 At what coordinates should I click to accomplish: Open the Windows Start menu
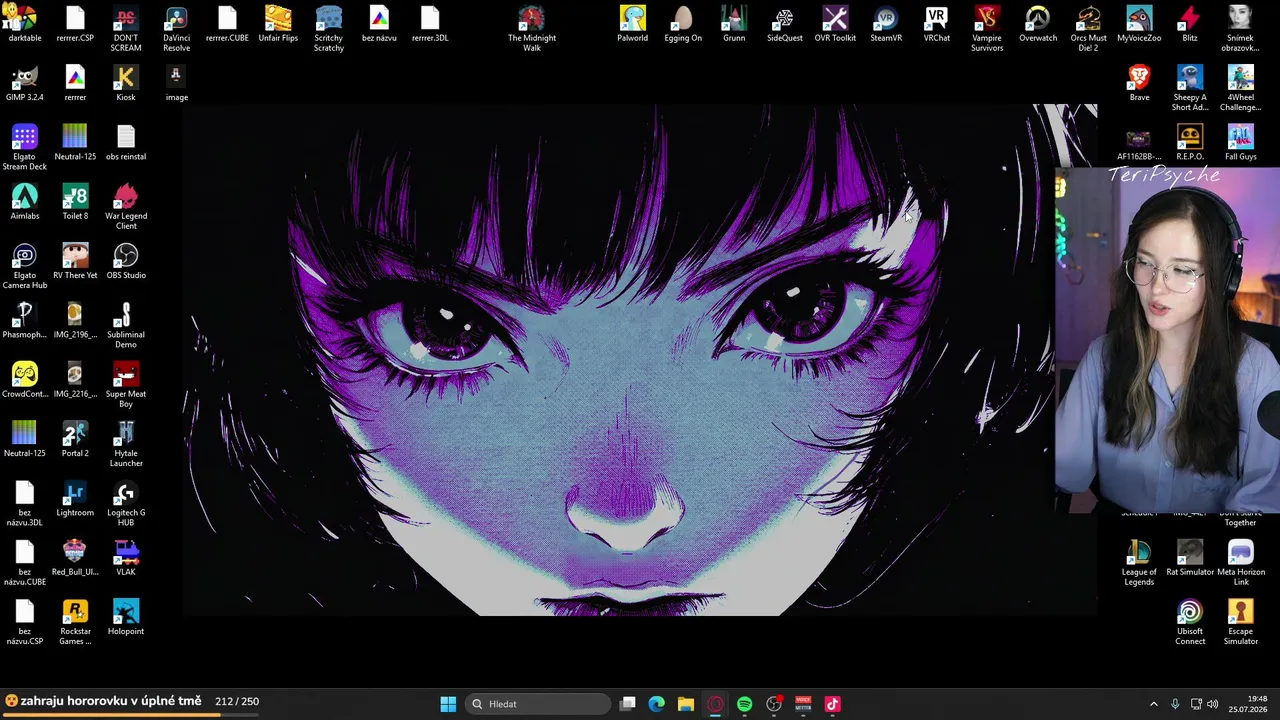pos(448,704)
